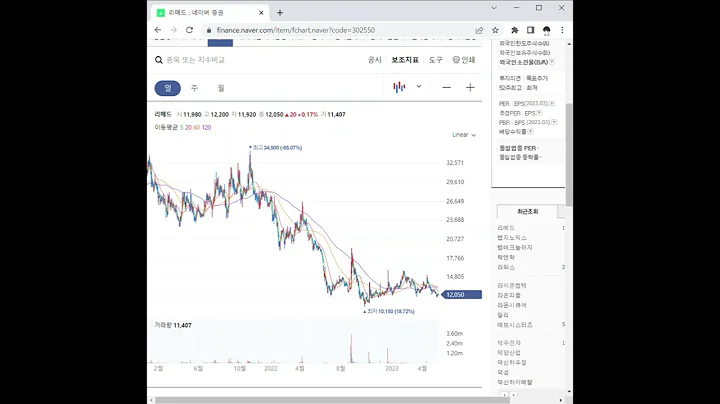Open 라온피플 in recent views list
The image size is (720, 404).
[509, 295]
